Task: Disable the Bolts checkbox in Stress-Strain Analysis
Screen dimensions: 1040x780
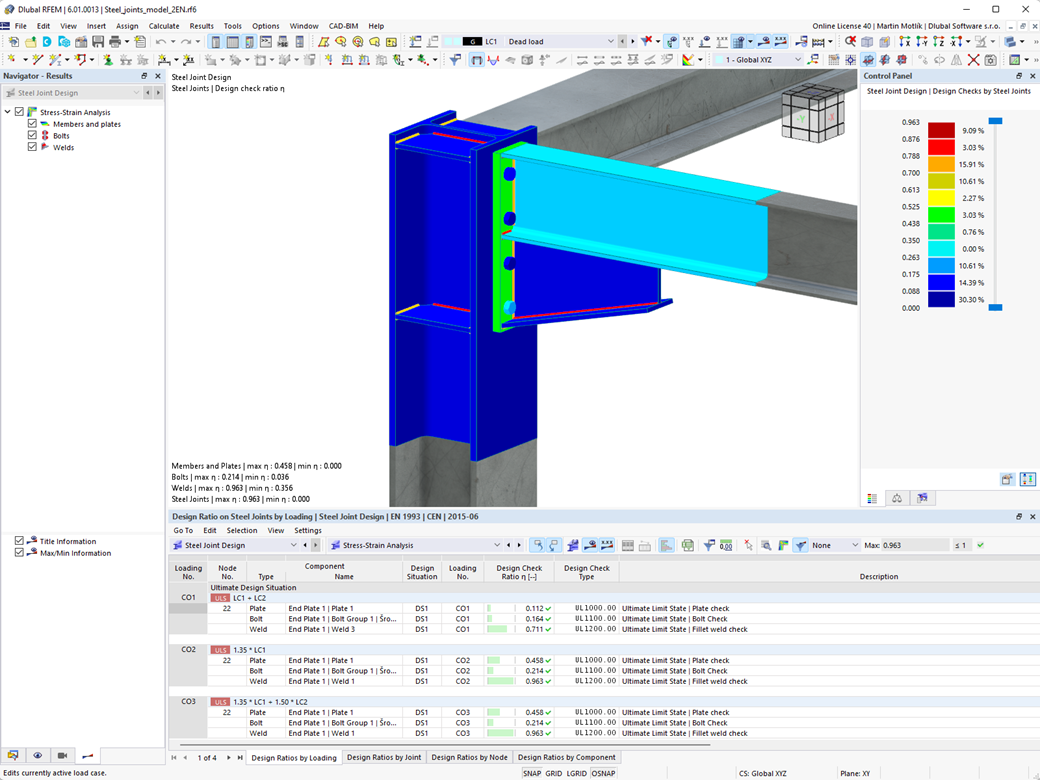Action: pos(32,135)
